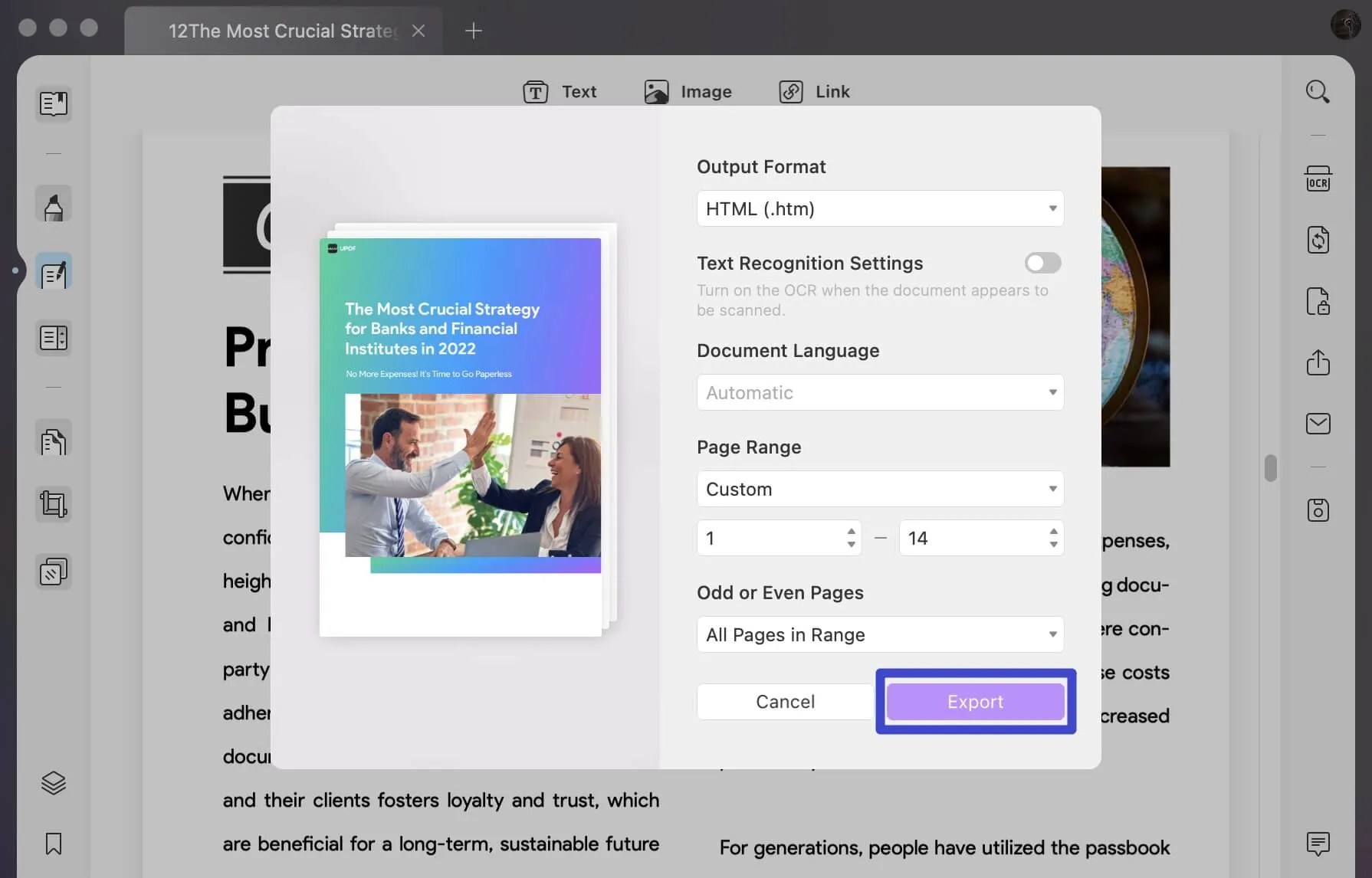Viewport: 1372px width, 878px height.
Task: Select the highlighter annotation tool
Action: [54, 204]
